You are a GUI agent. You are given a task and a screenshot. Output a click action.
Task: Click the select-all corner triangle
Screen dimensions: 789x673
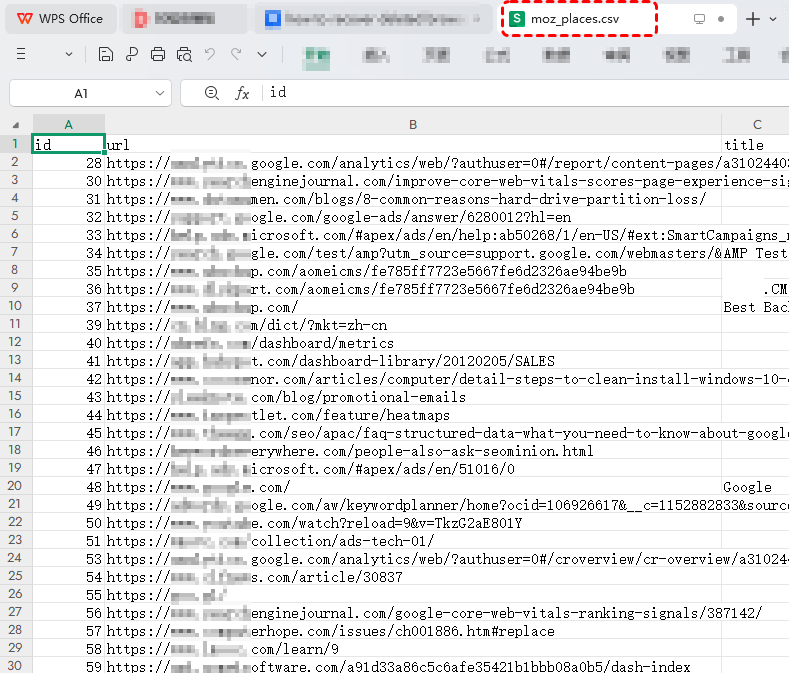pyautogui.click(x=15, y=125)
